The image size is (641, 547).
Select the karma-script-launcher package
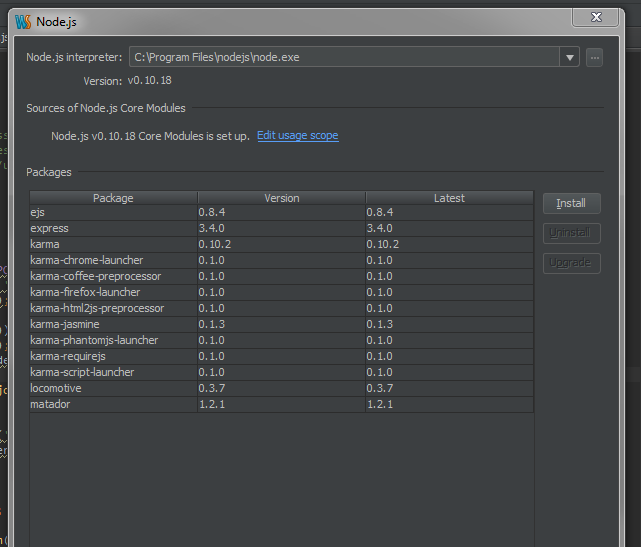pos(82,372)
